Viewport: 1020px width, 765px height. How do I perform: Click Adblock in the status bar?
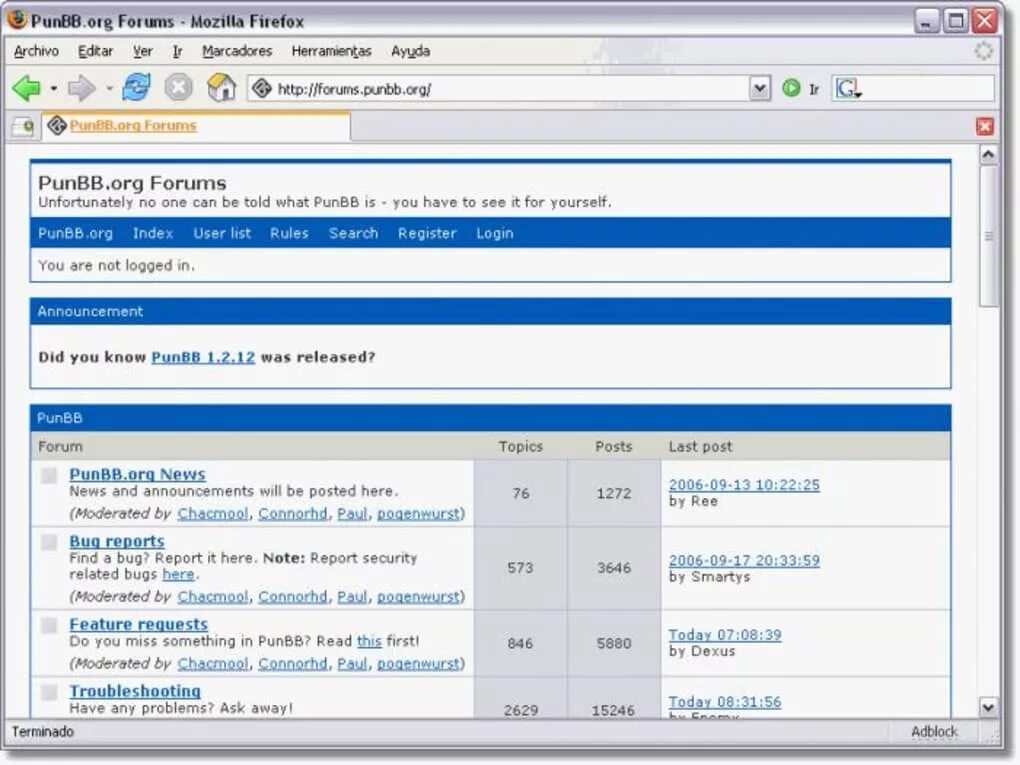[933, 732]
